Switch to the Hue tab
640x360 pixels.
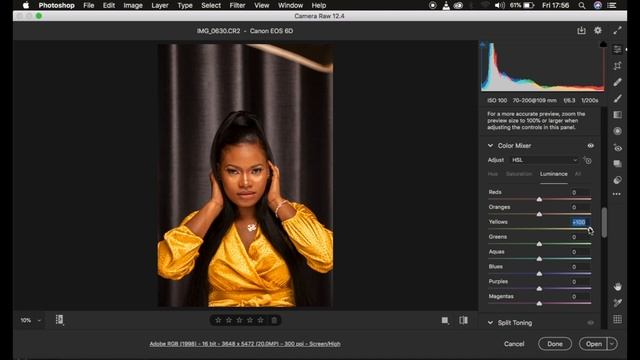point(493,174)
